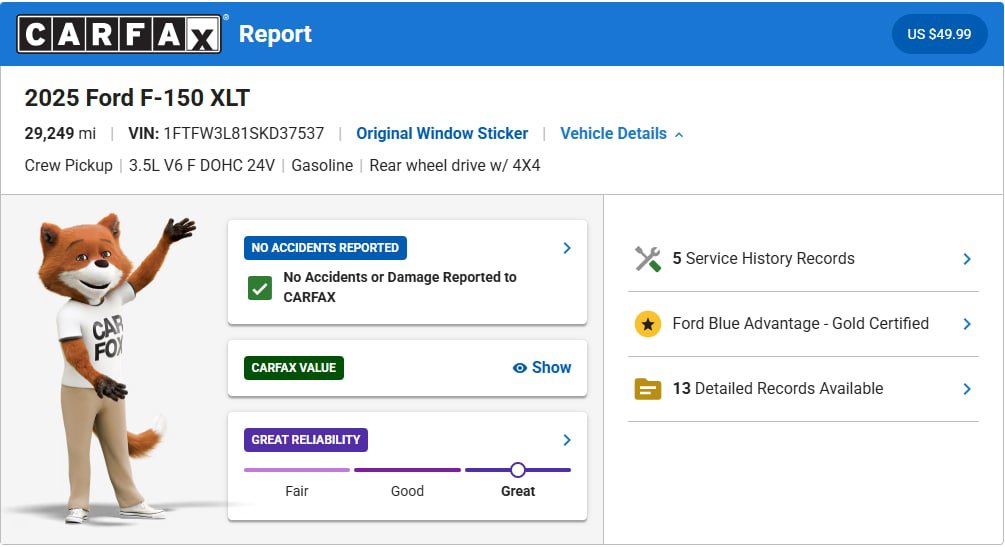This screenshot has width=1005, height=547.
Task: Expand the Ford Blue Advantage chevron
Action: (967, 324)
